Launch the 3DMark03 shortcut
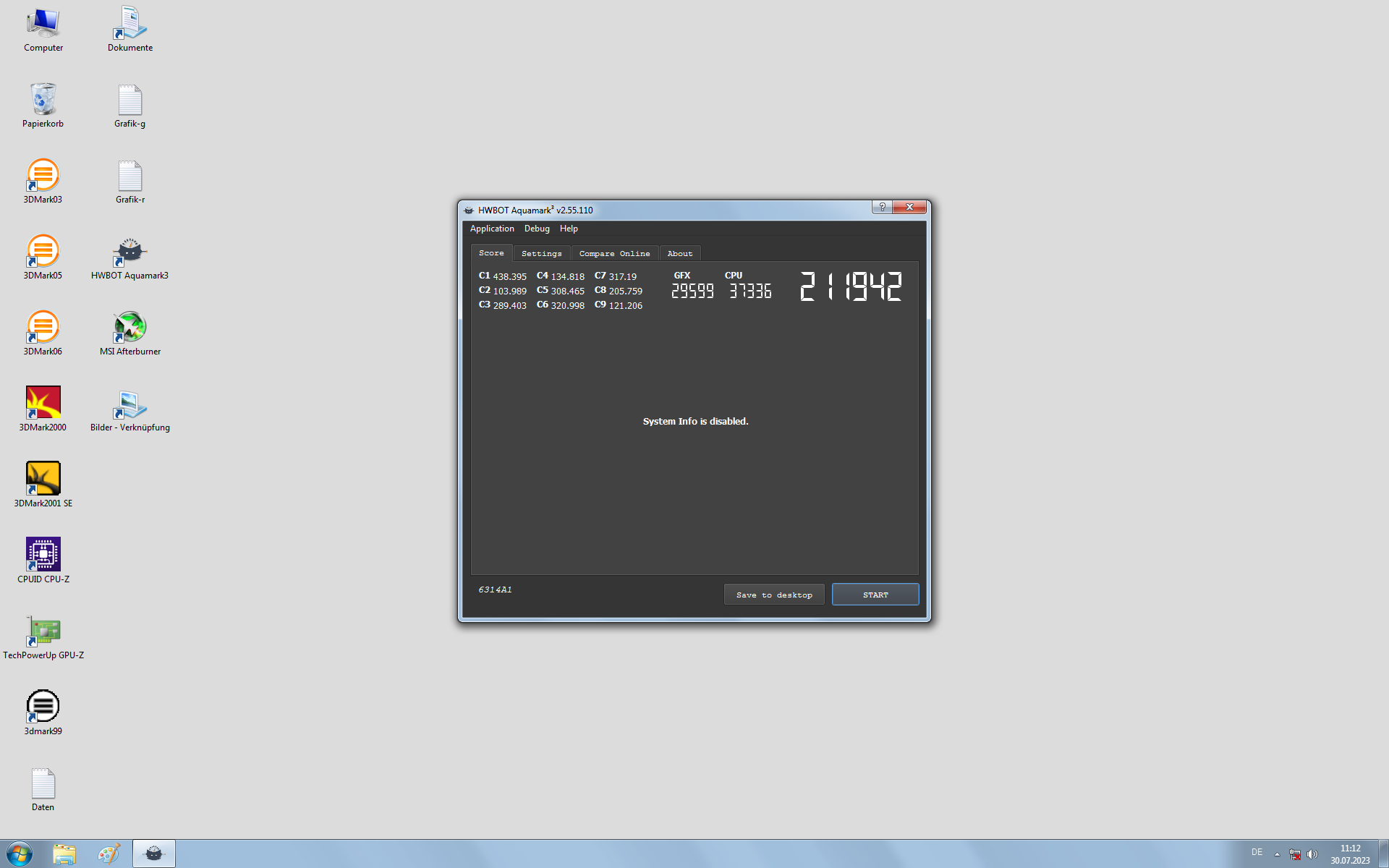 pyautogui.click(x=43, y=182)
